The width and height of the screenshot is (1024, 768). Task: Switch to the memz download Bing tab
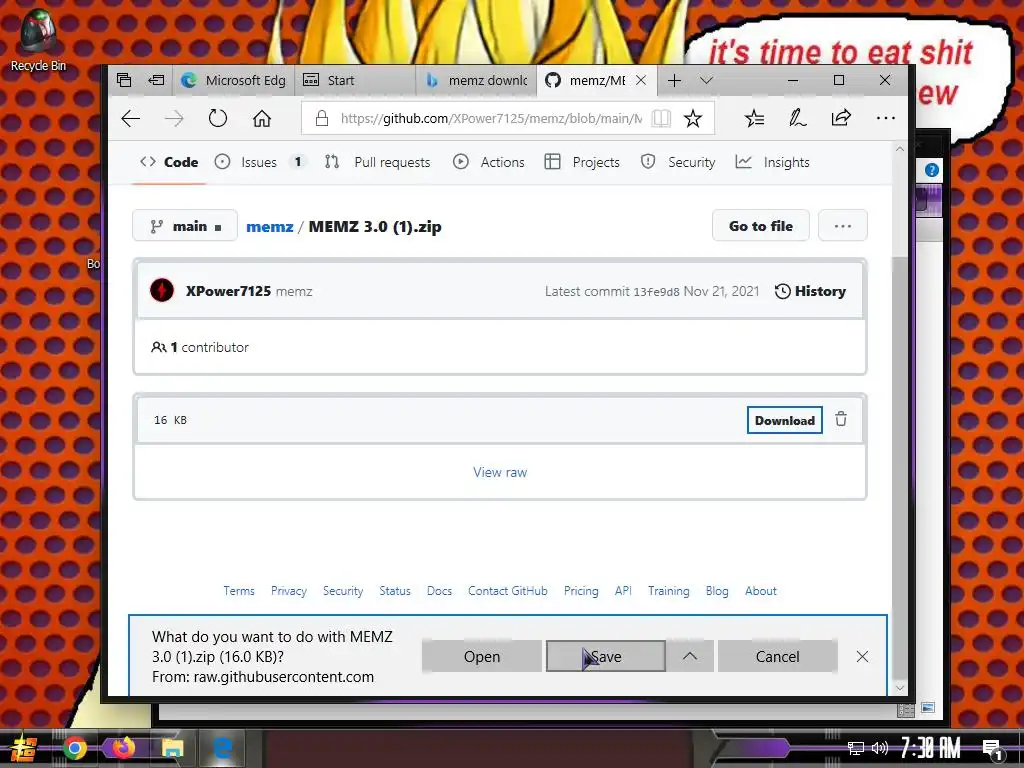pos(475,80)
